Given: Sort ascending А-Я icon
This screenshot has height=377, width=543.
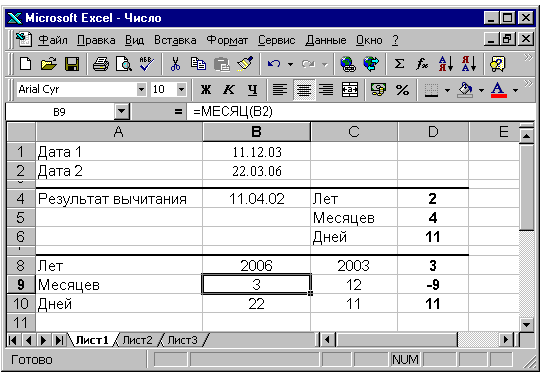Looking at the screenshot, I should pyautogui.click(x=446, y=64).
